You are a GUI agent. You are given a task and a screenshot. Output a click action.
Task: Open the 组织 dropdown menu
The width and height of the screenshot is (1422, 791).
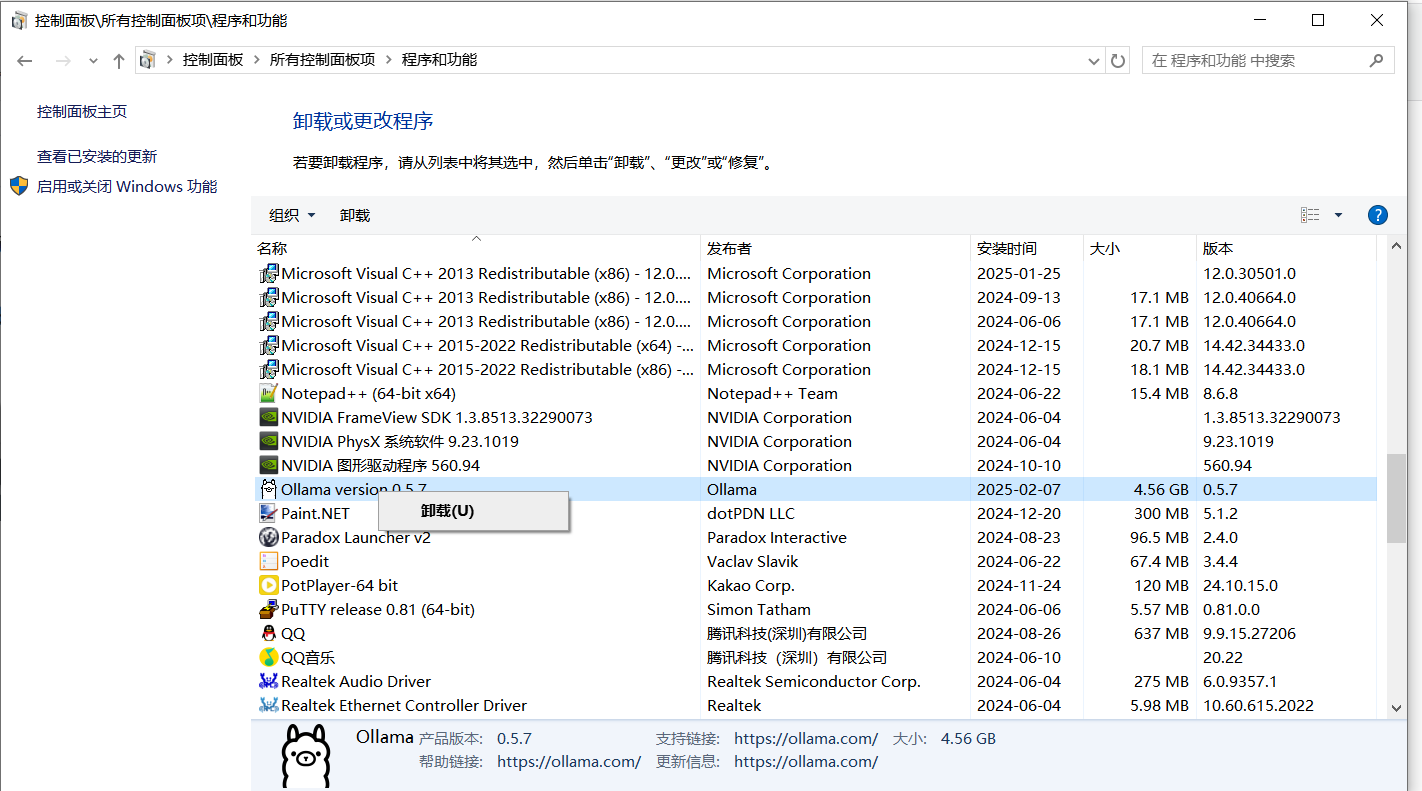pos(292,215)
